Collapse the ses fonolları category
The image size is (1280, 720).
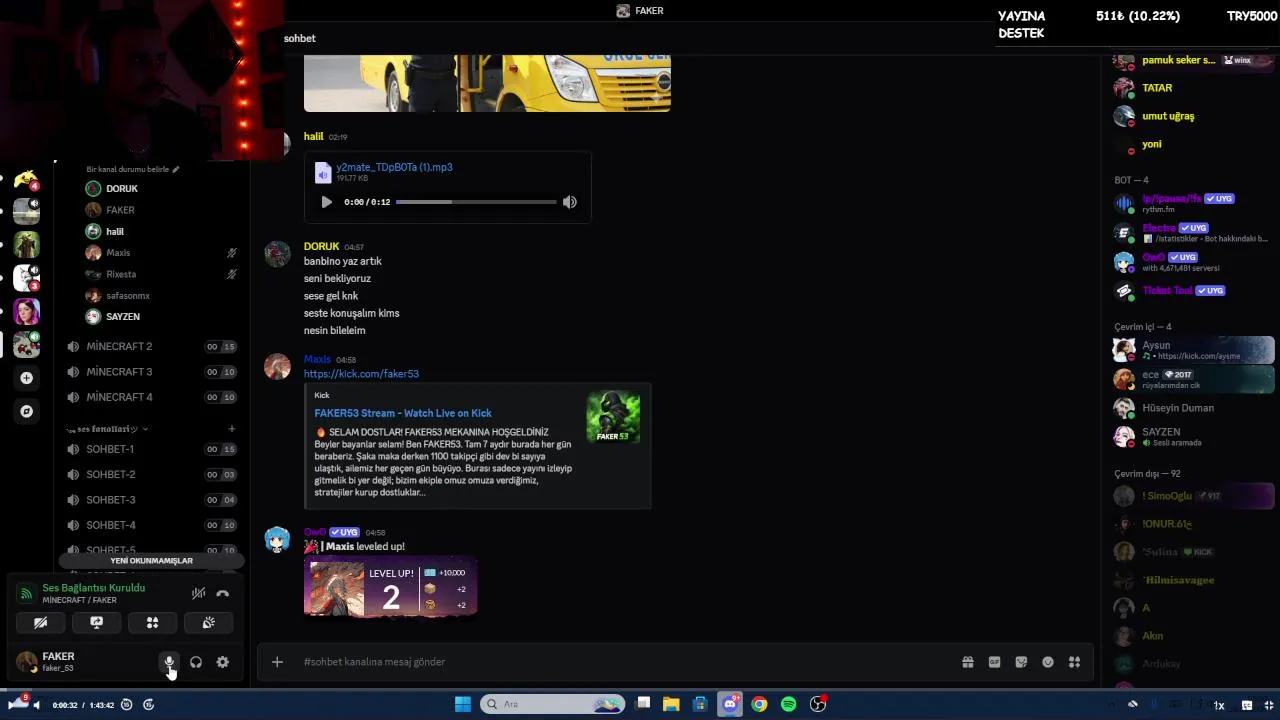click(106, 428)
